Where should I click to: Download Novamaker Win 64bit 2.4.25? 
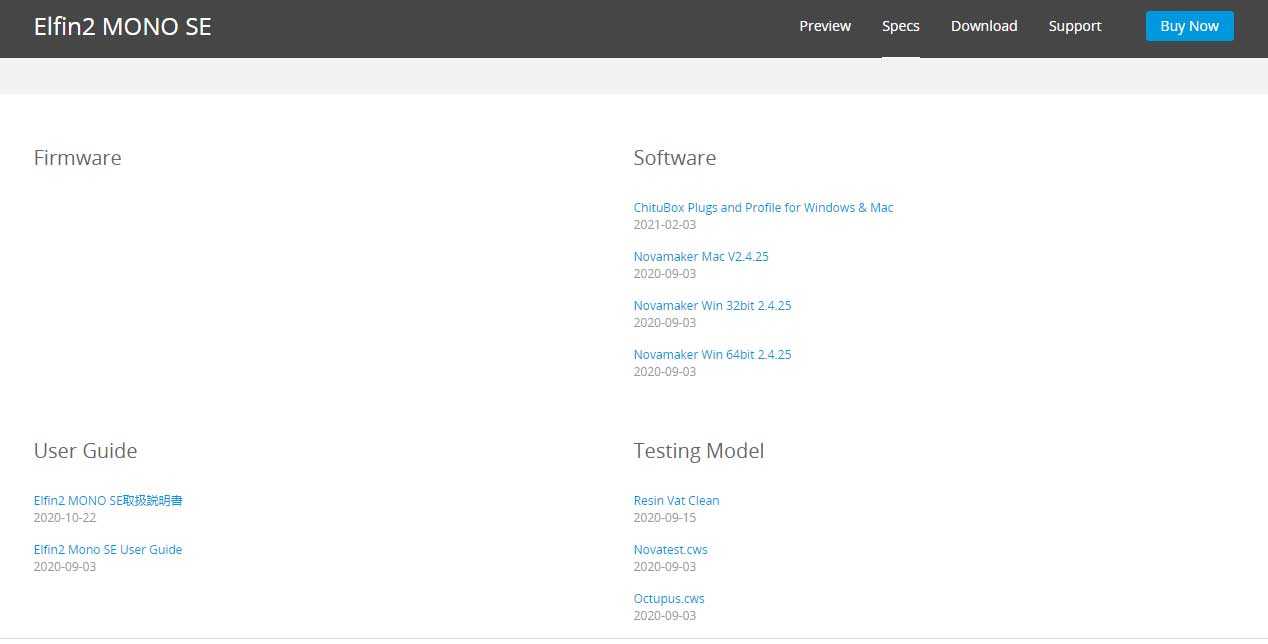coord(712,355)
